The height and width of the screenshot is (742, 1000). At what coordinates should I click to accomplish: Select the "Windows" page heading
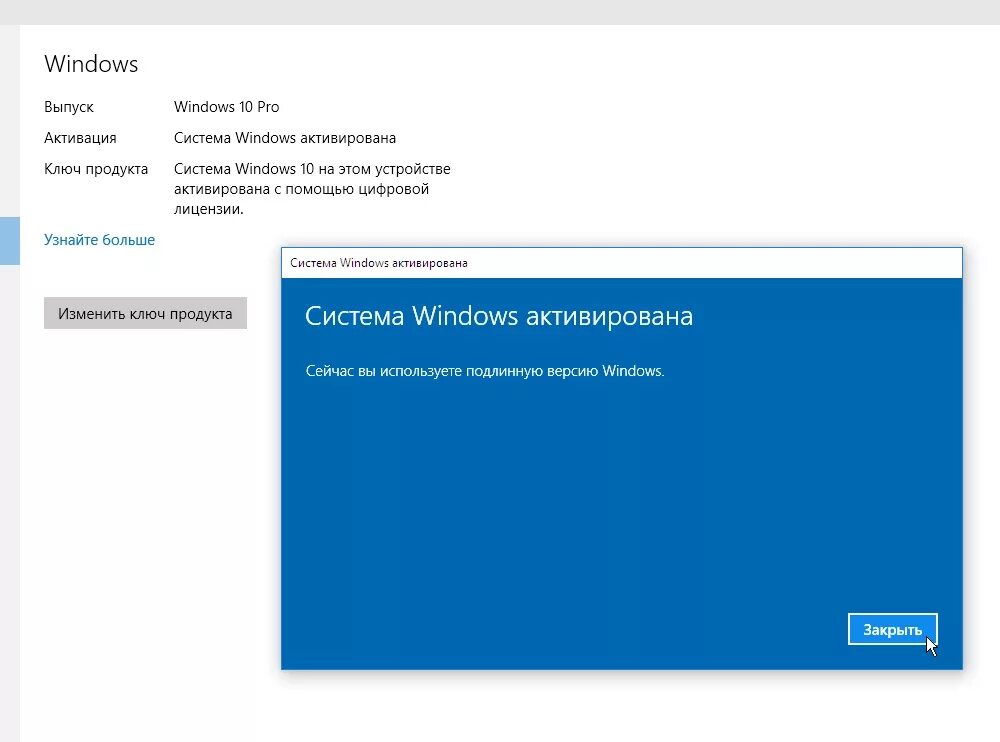tap(91, 64)
